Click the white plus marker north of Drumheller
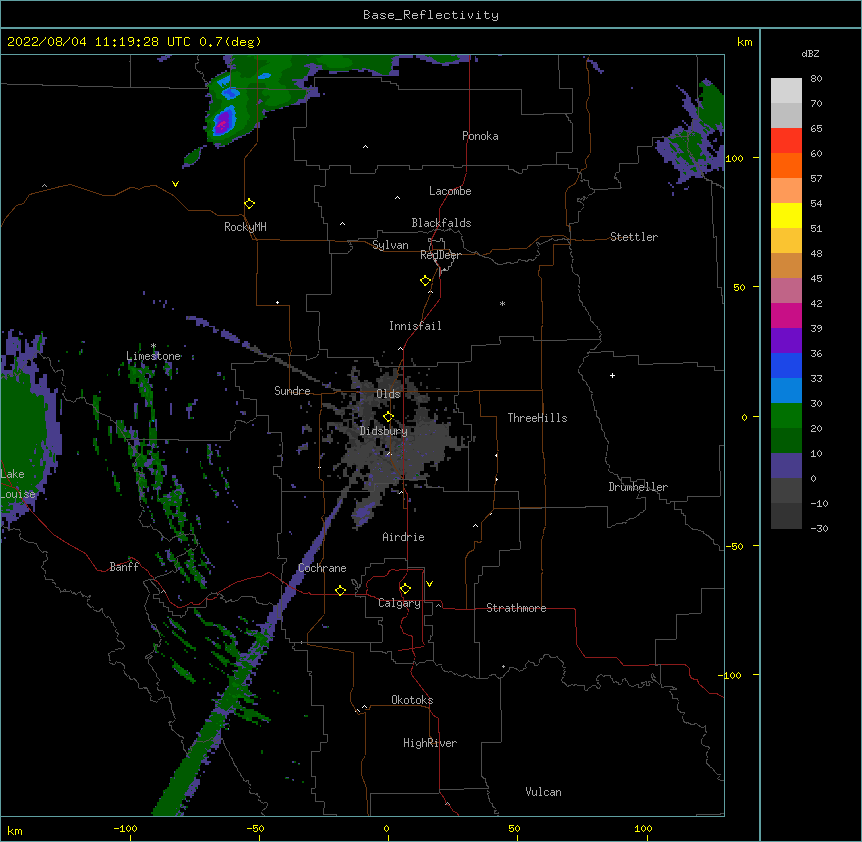 coord(612,375)
